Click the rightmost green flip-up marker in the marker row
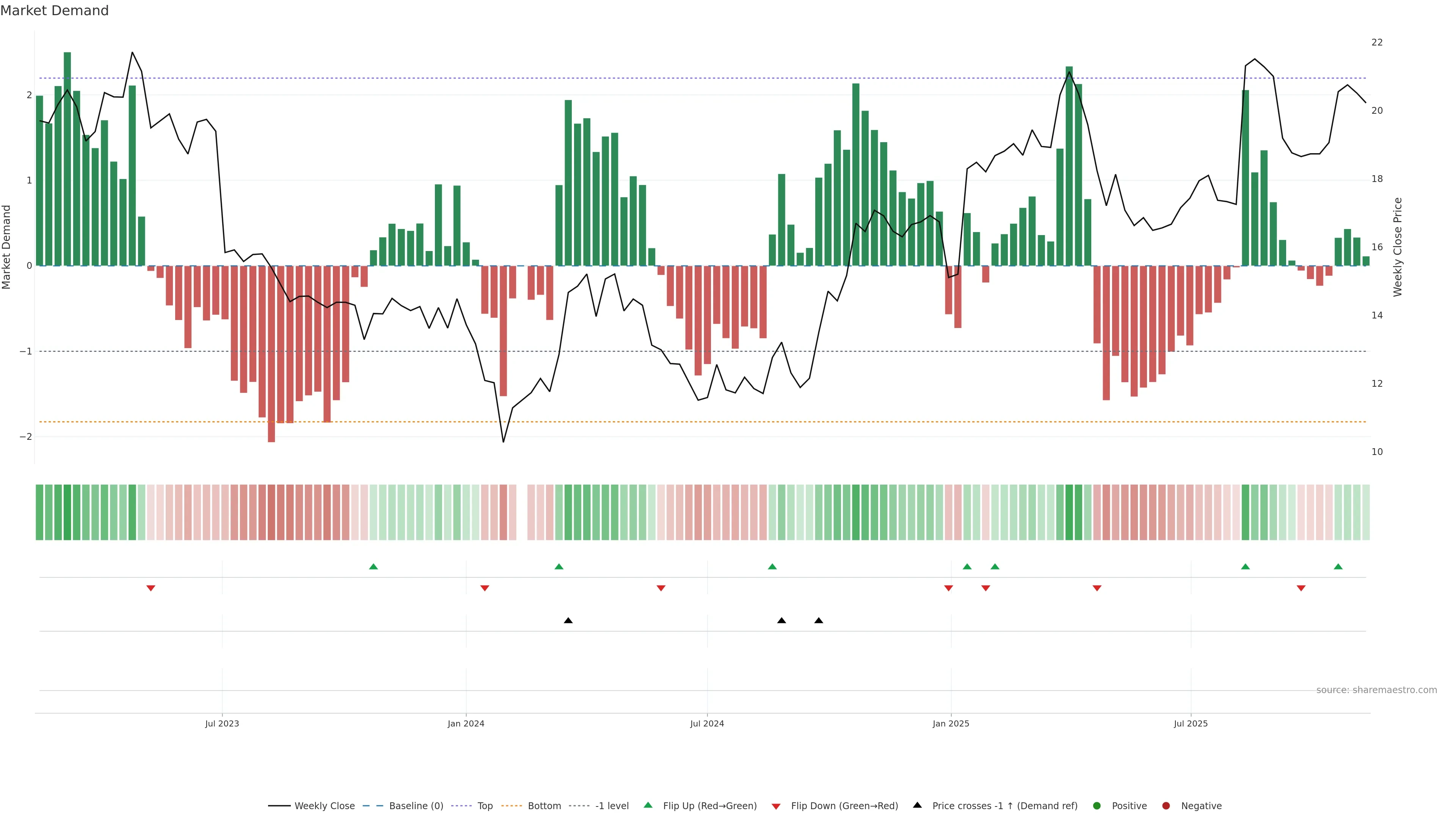The height and width of the screenshot is (819, 1456). tap(1338, 566)
